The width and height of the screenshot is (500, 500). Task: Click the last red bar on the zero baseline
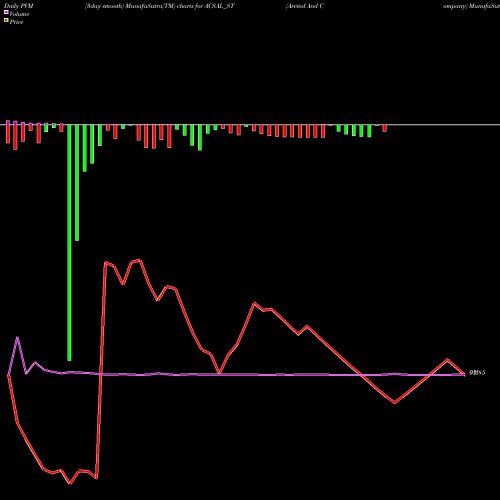pos(385,128)
